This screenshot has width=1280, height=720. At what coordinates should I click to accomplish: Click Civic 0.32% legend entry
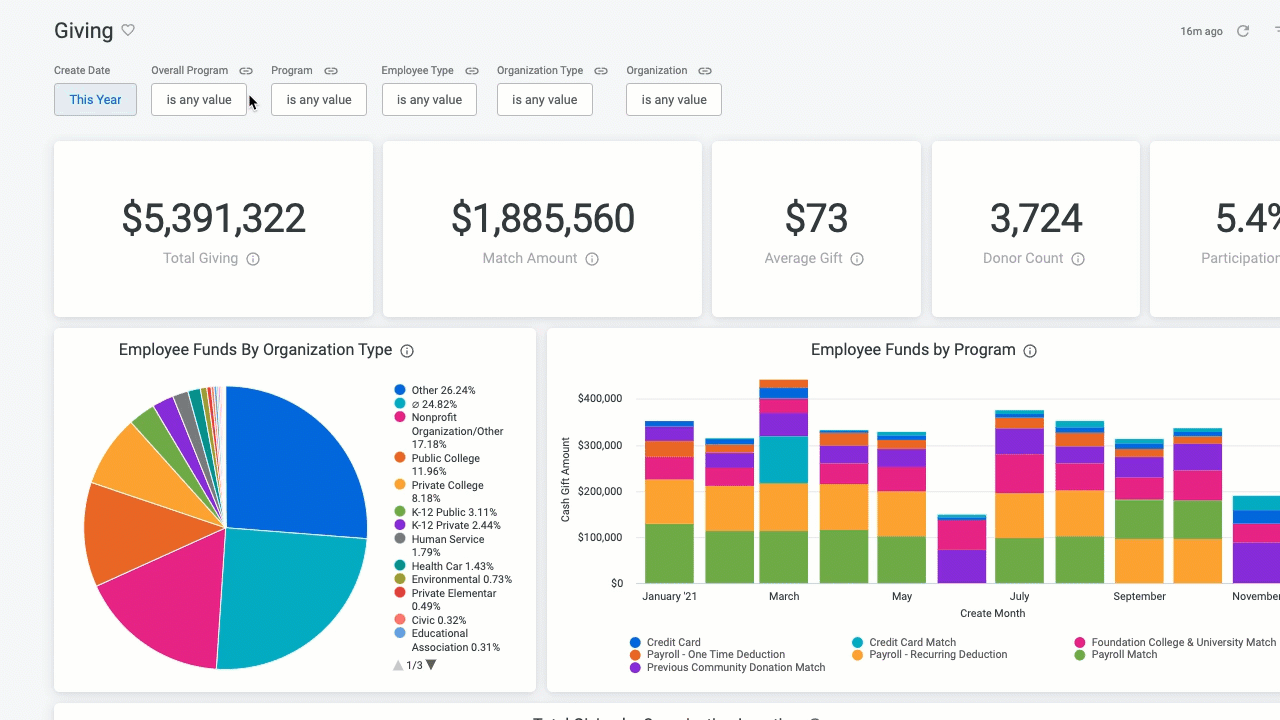(430, 620)
